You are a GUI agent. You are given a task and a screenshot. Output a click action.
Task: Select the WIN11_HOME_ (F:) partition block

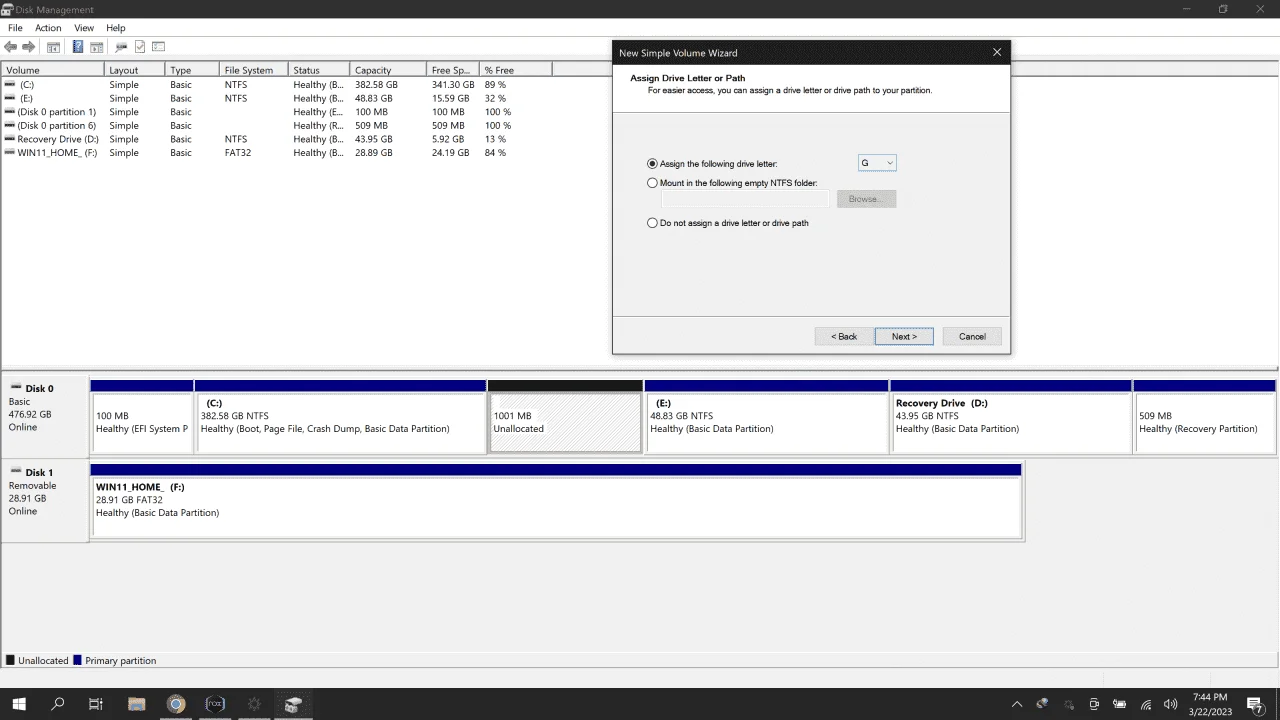(x=556, y=501)
